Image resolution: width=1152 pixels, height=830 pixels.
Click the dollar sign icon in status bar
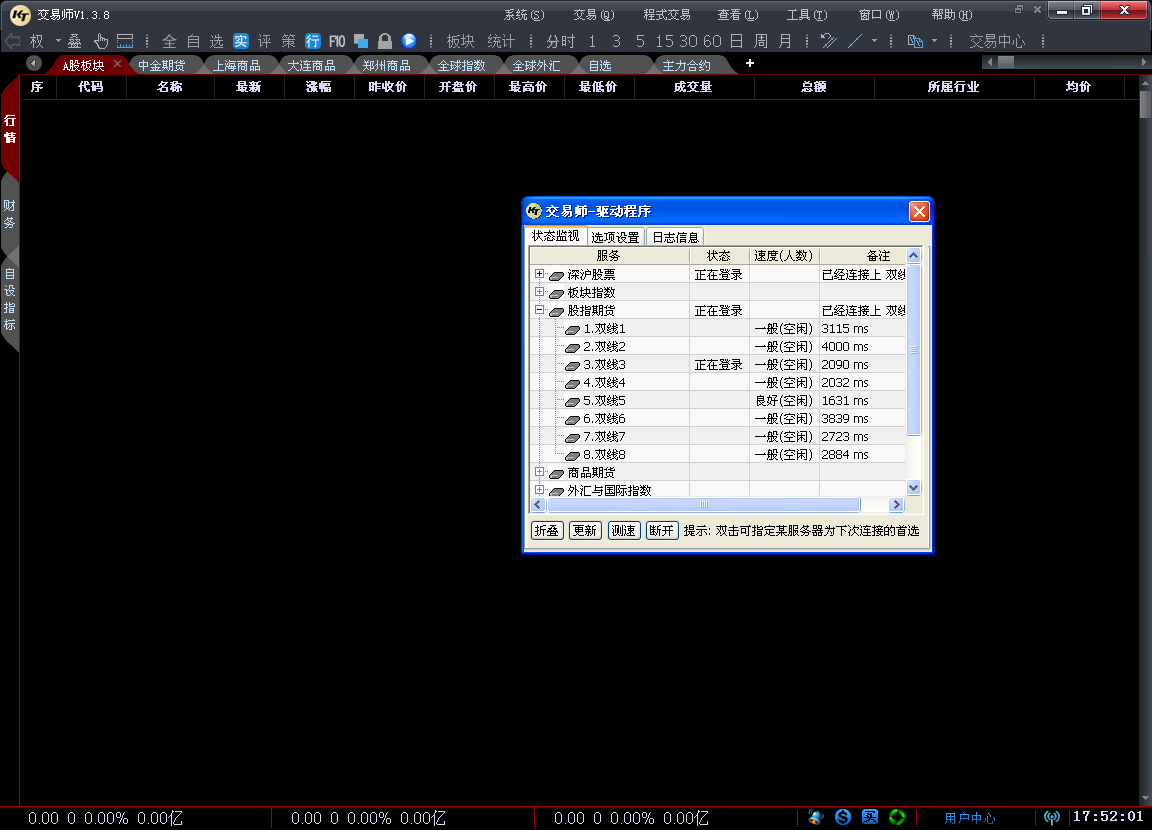pyautogui.click(x=842, y=816)
